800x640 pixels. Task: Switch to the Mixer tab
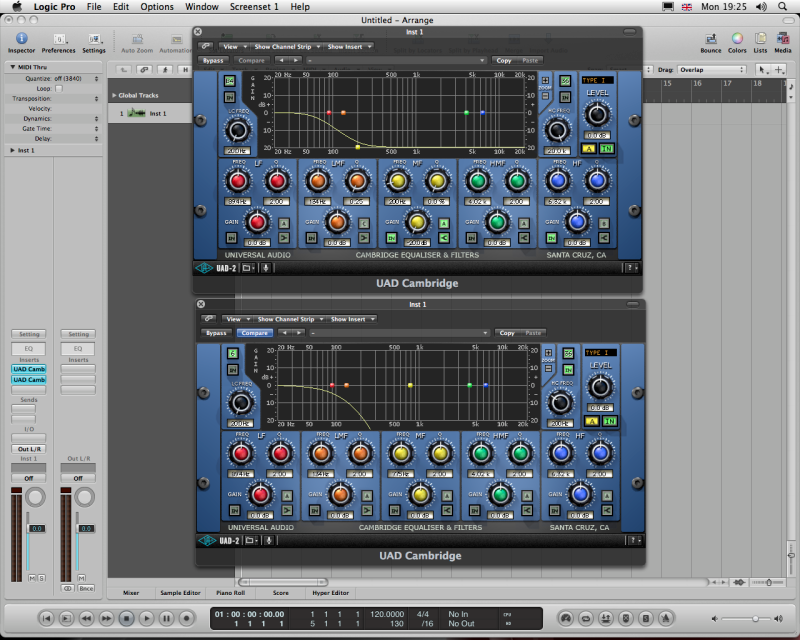click(x=131, y=593)
